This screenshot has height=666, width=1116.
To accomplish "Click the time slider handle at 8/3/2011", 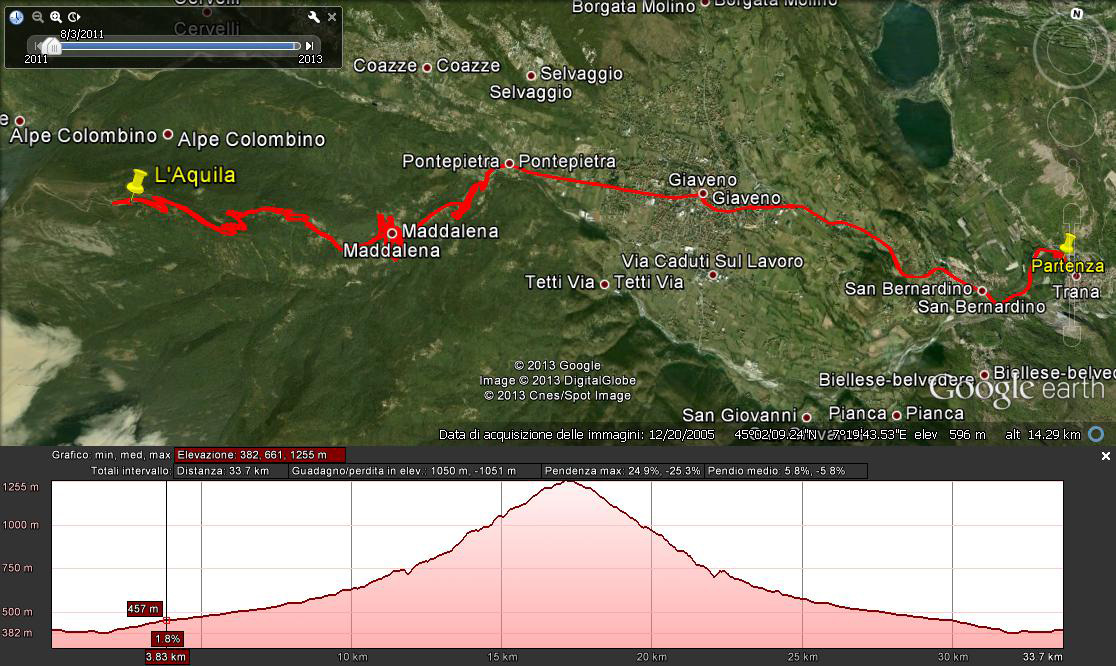I will (x=52, y=47).
